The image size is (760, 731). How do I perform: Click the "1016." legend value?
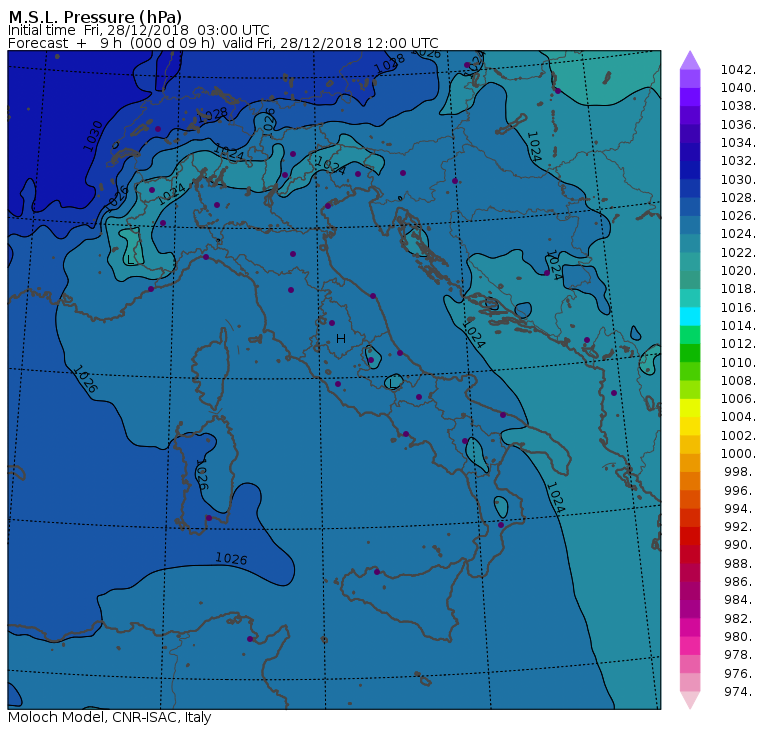(x=738, y=307)
